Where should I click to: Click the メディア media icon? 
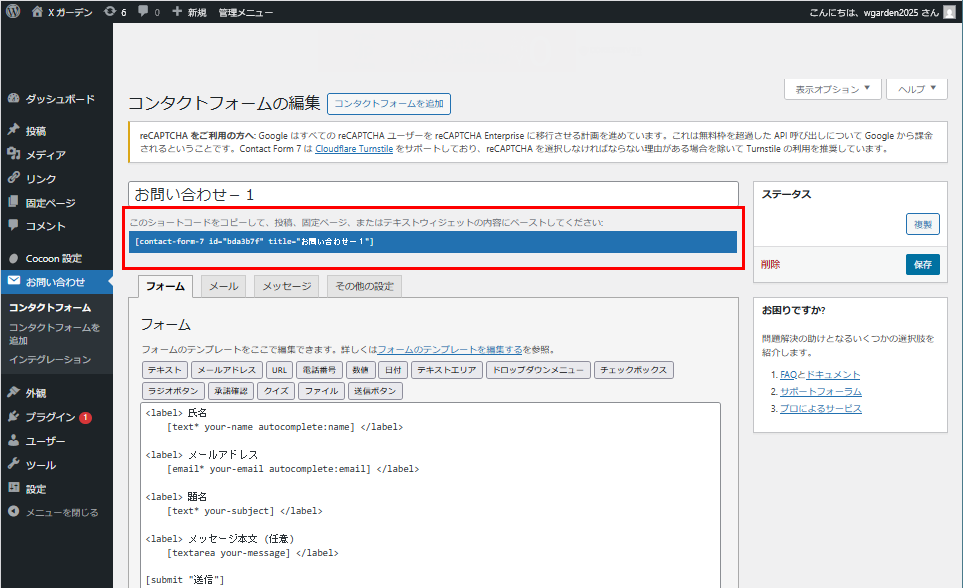[14, 154]
